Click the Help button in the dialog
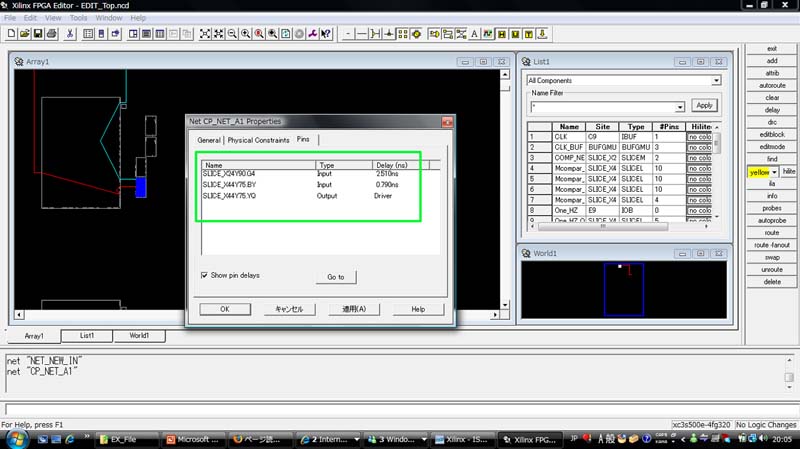The height and width of the screenshot is (449, 800). tap(418, 309)
